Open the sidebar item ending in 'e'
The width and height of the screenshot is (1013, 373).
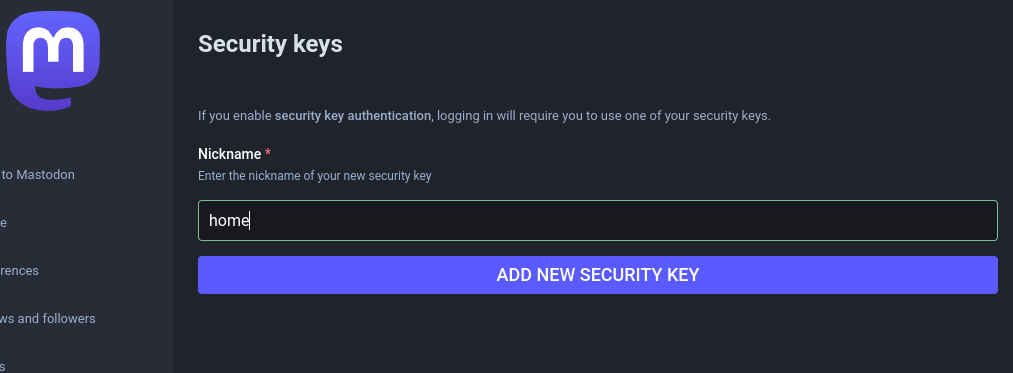coord(3,222)
